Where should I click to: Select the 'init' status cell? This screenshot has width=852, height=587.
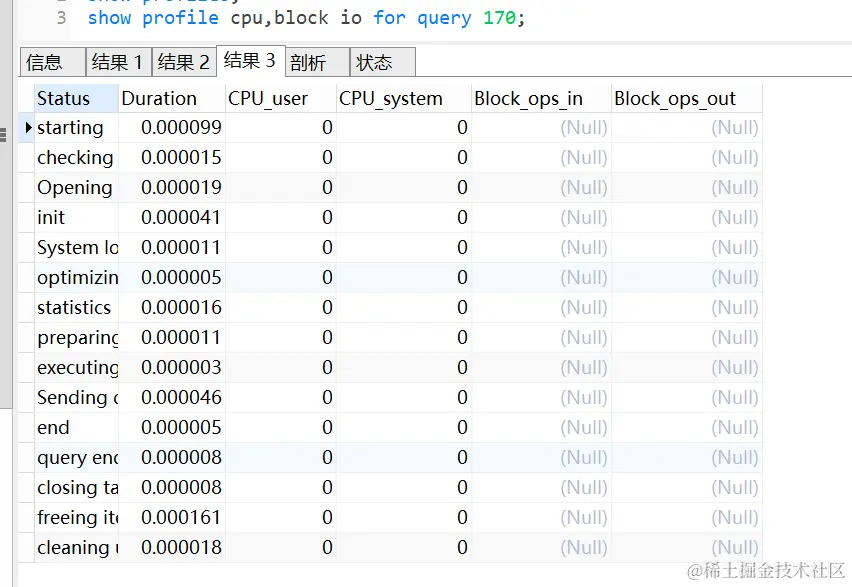coord(76,217)
